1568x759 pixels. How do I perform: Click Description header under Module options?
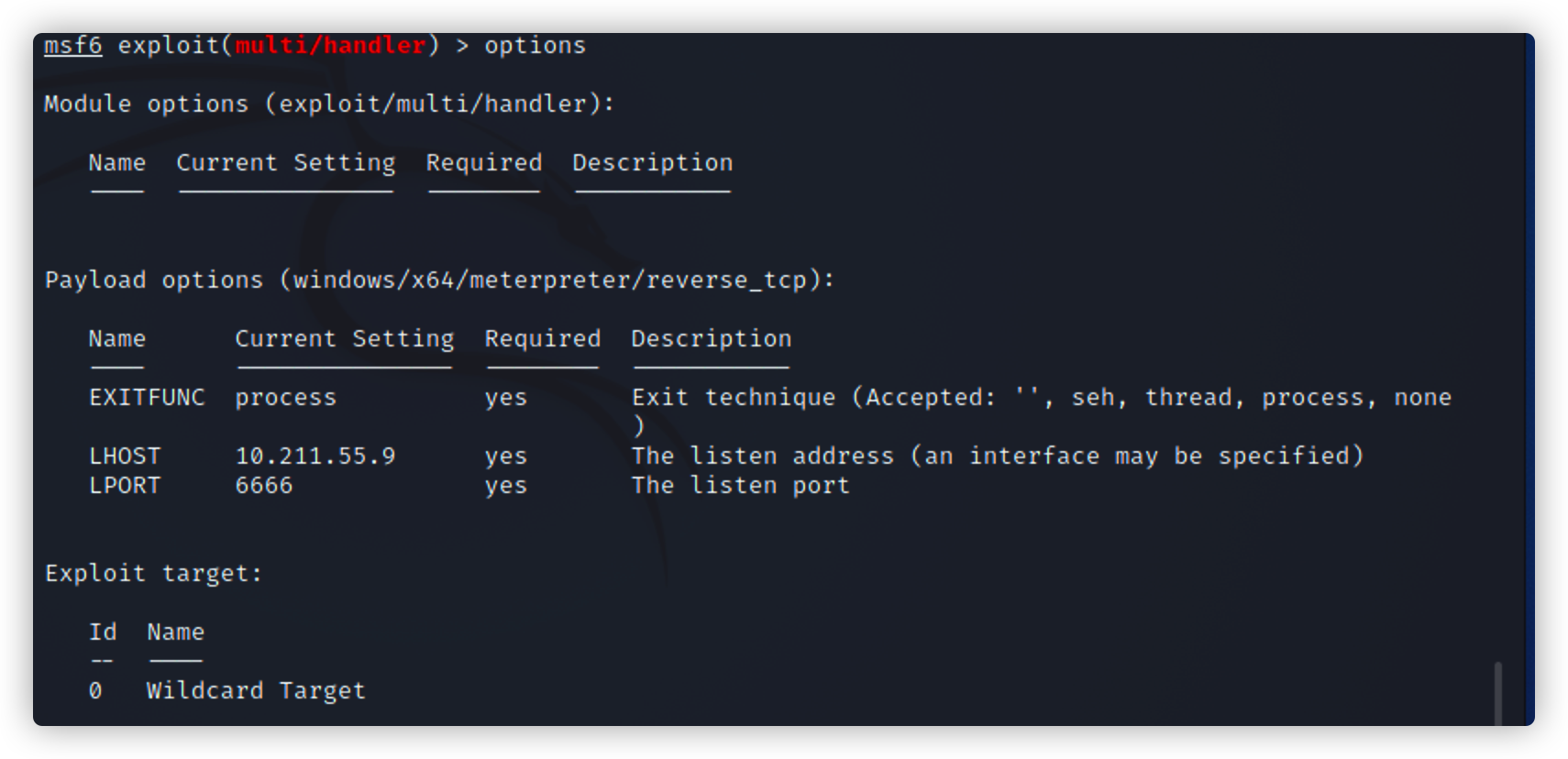(x=653, y=162)
